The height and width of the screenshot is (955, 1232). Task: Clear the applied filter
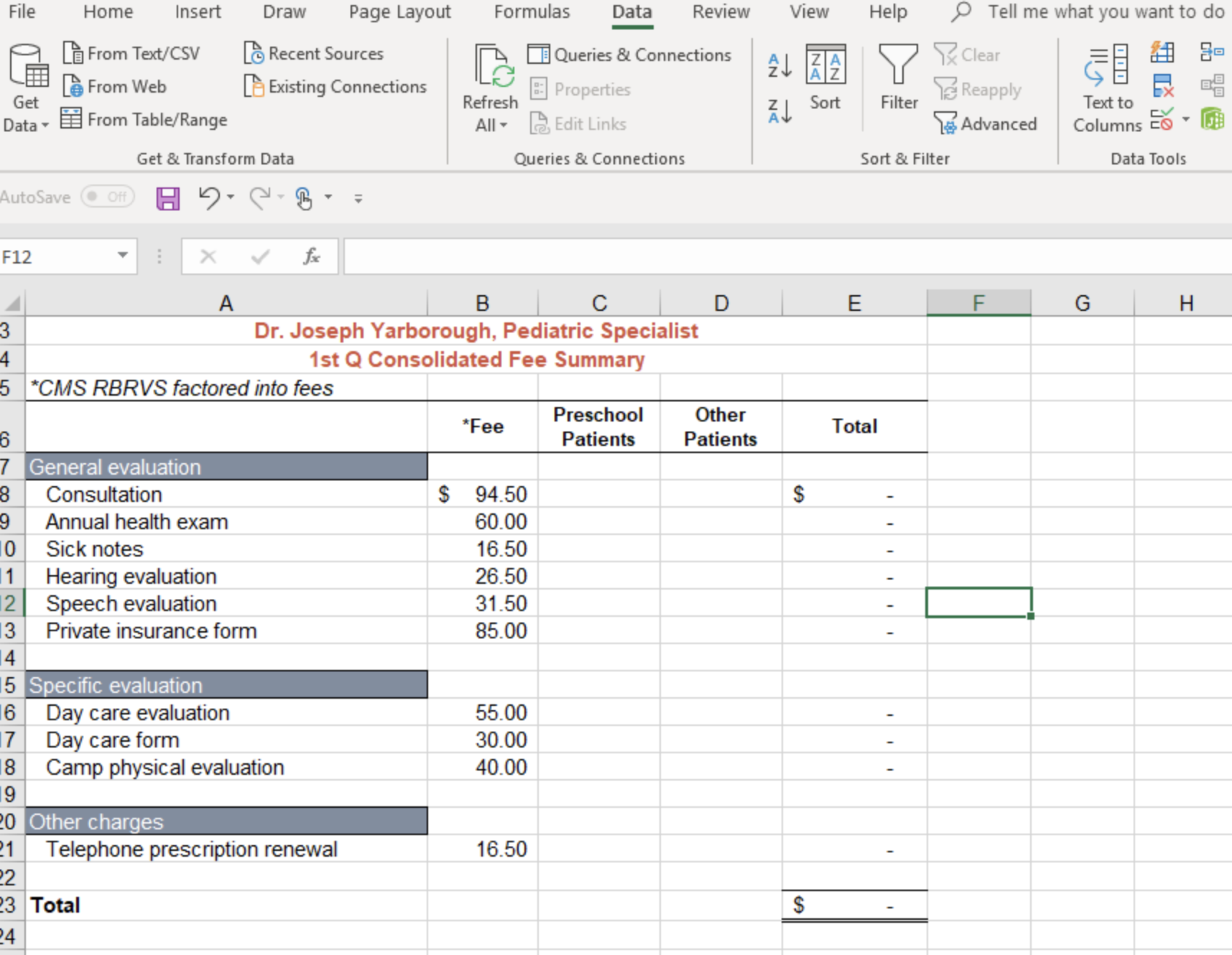pyautogui.click(x=968, y=55)
